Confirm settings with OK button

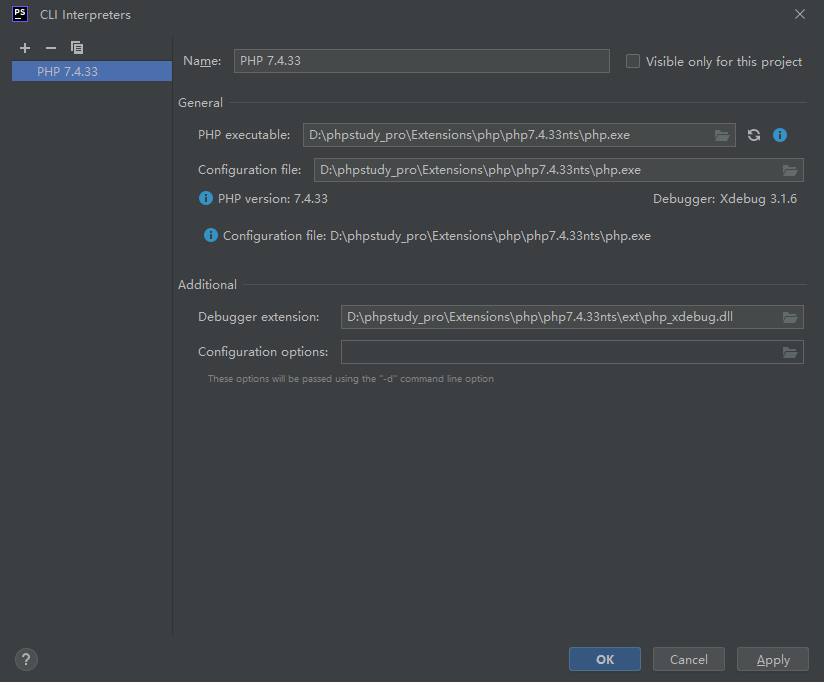point(605,659)
